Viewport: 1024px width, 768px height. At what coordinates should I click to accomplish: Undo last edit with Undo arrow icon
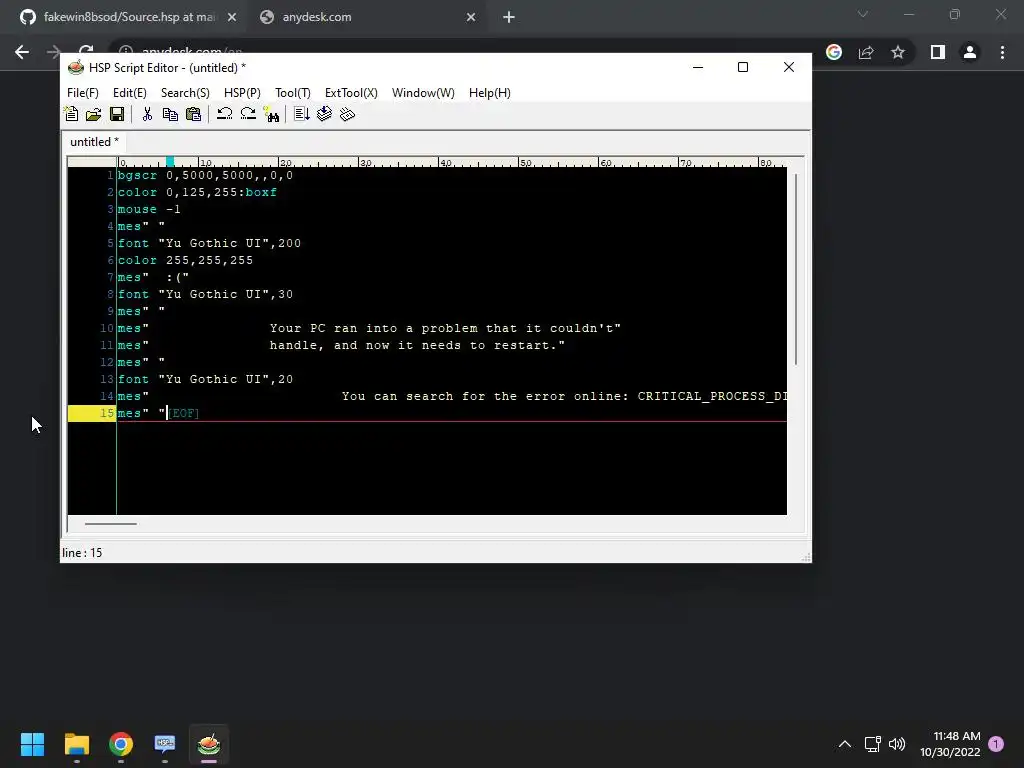pos(224,114)
